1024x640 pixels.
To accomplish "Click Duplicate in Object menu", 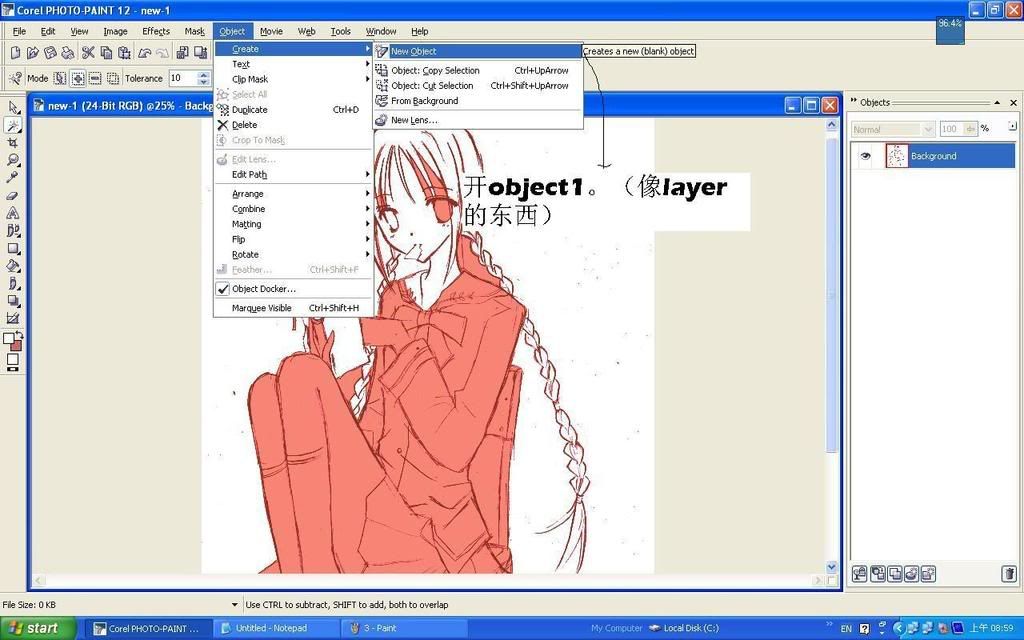I will tap(293, 110).
